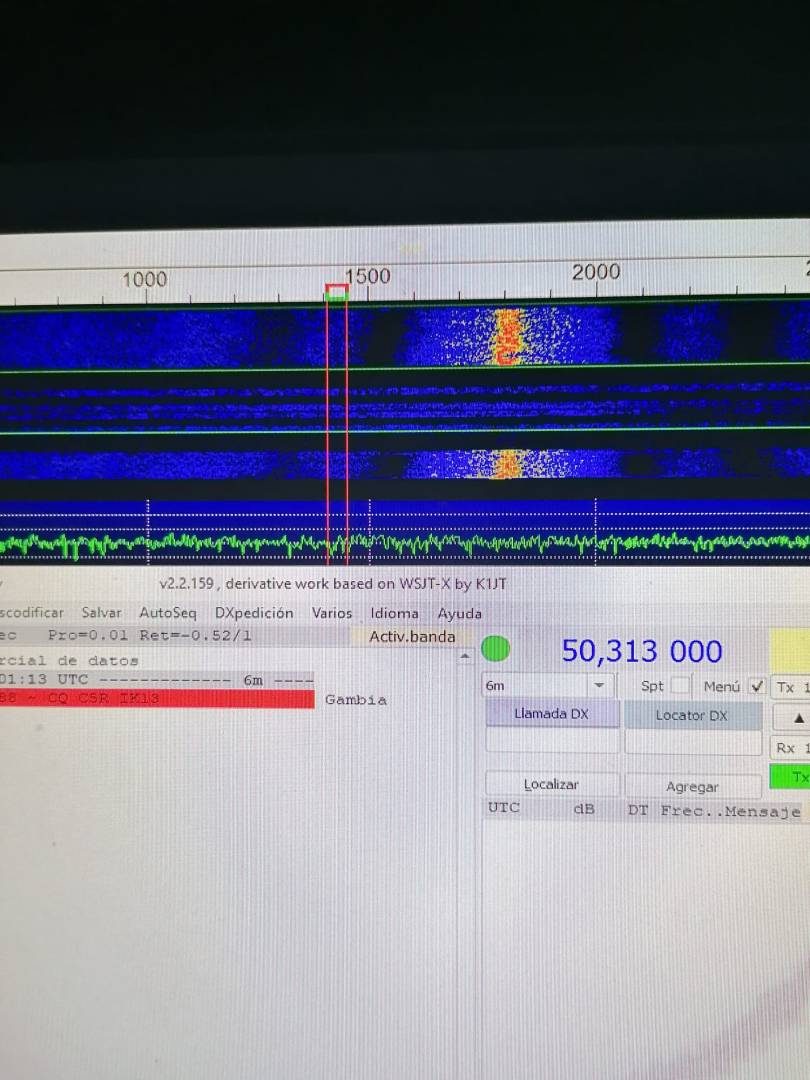Click the Locator DX input field
810x1080 pixels.
click(x=692, y=742)
